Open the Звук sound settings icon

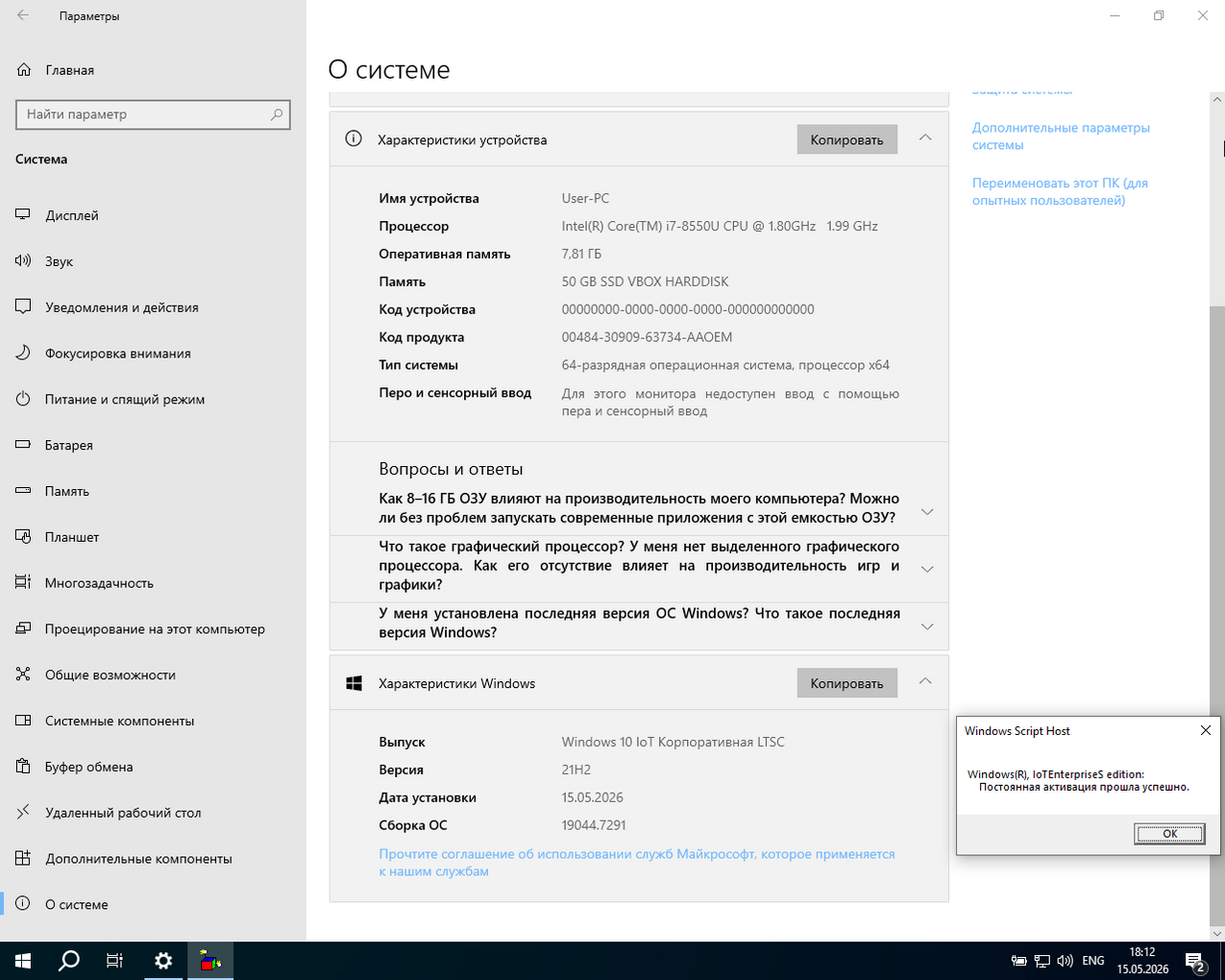click(x=23, y=261)
